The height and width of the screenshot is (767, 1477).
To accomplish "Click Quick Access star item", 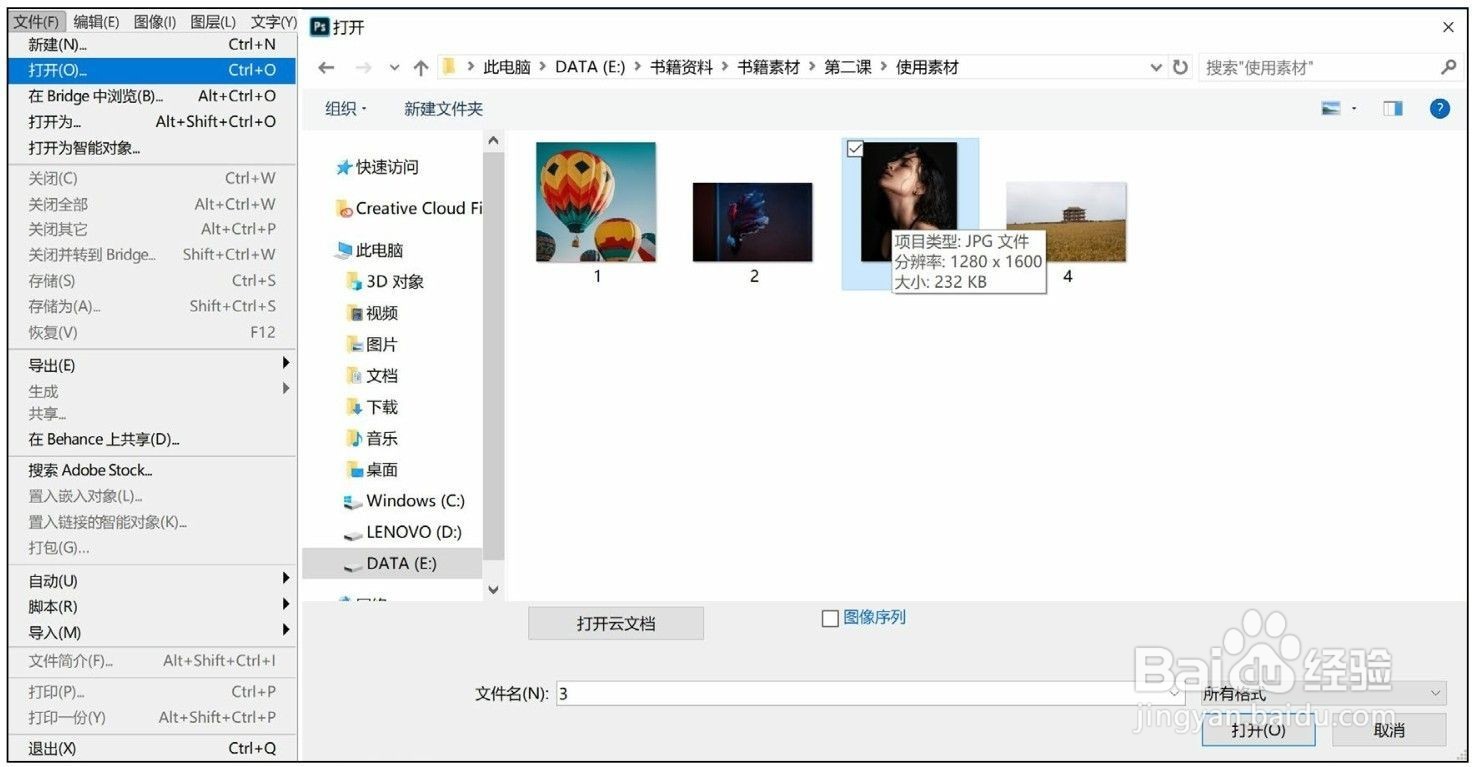I will coord(377,167).
